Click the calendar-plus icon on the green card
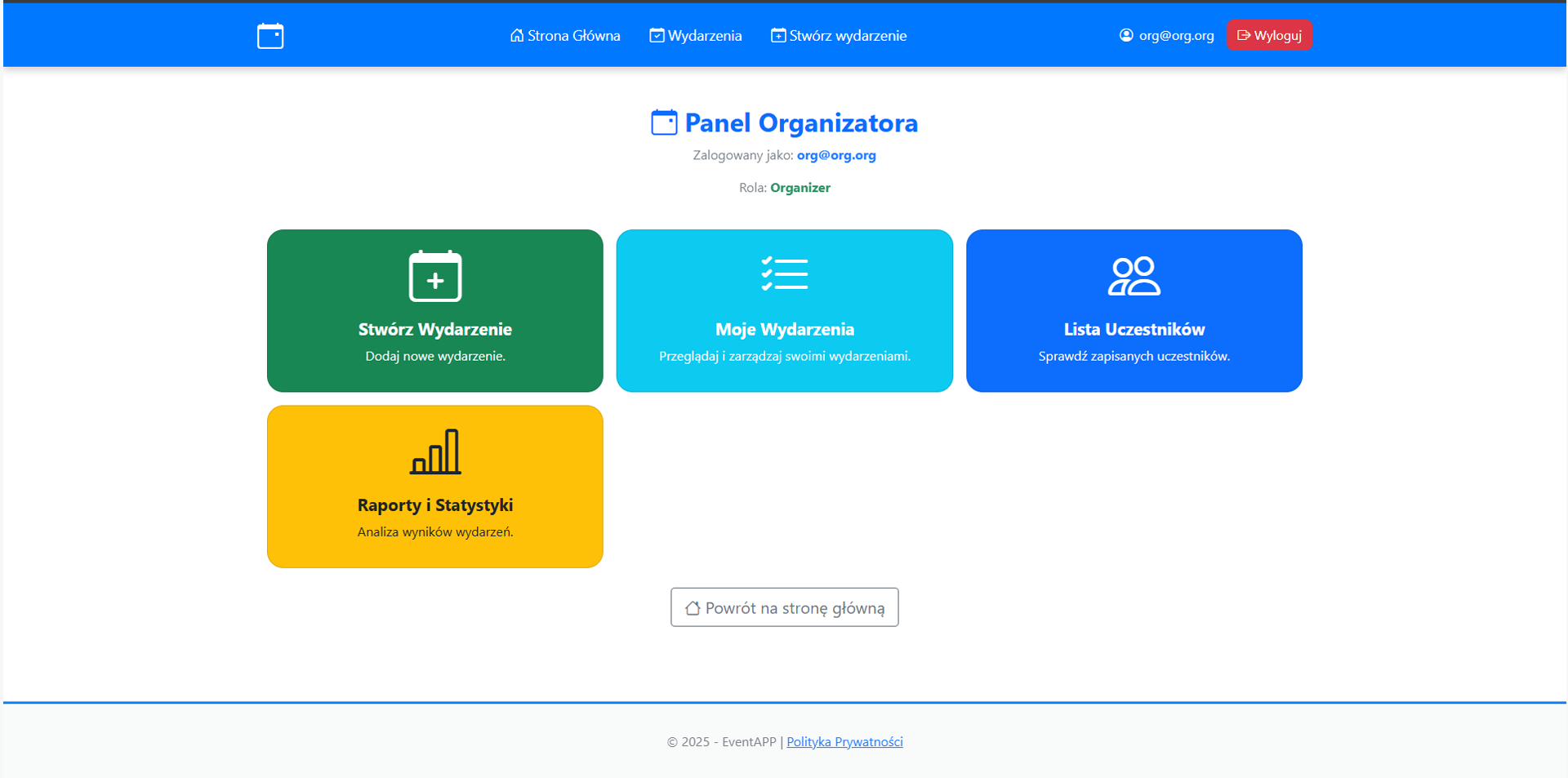Image resolution: width=1568 pixels, height=778 pixels. point(435,276)
